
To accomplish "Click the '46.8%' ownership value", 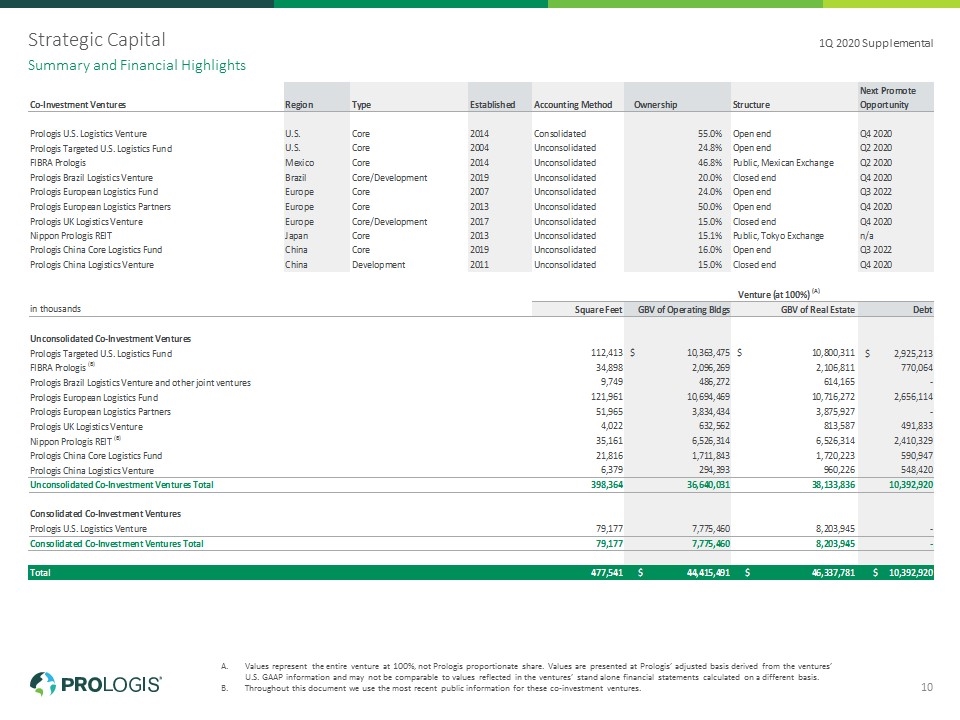I will point(710,163).
